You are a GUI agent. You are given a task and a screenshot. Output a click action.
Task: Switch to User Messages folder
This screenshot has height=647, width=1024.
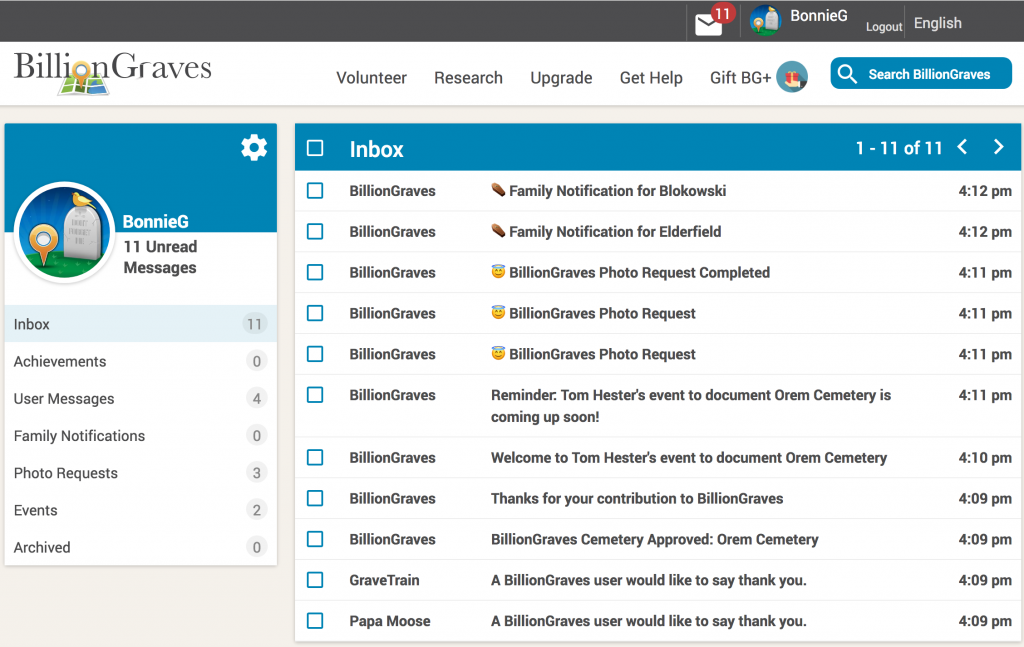click(x=64, y=399)
